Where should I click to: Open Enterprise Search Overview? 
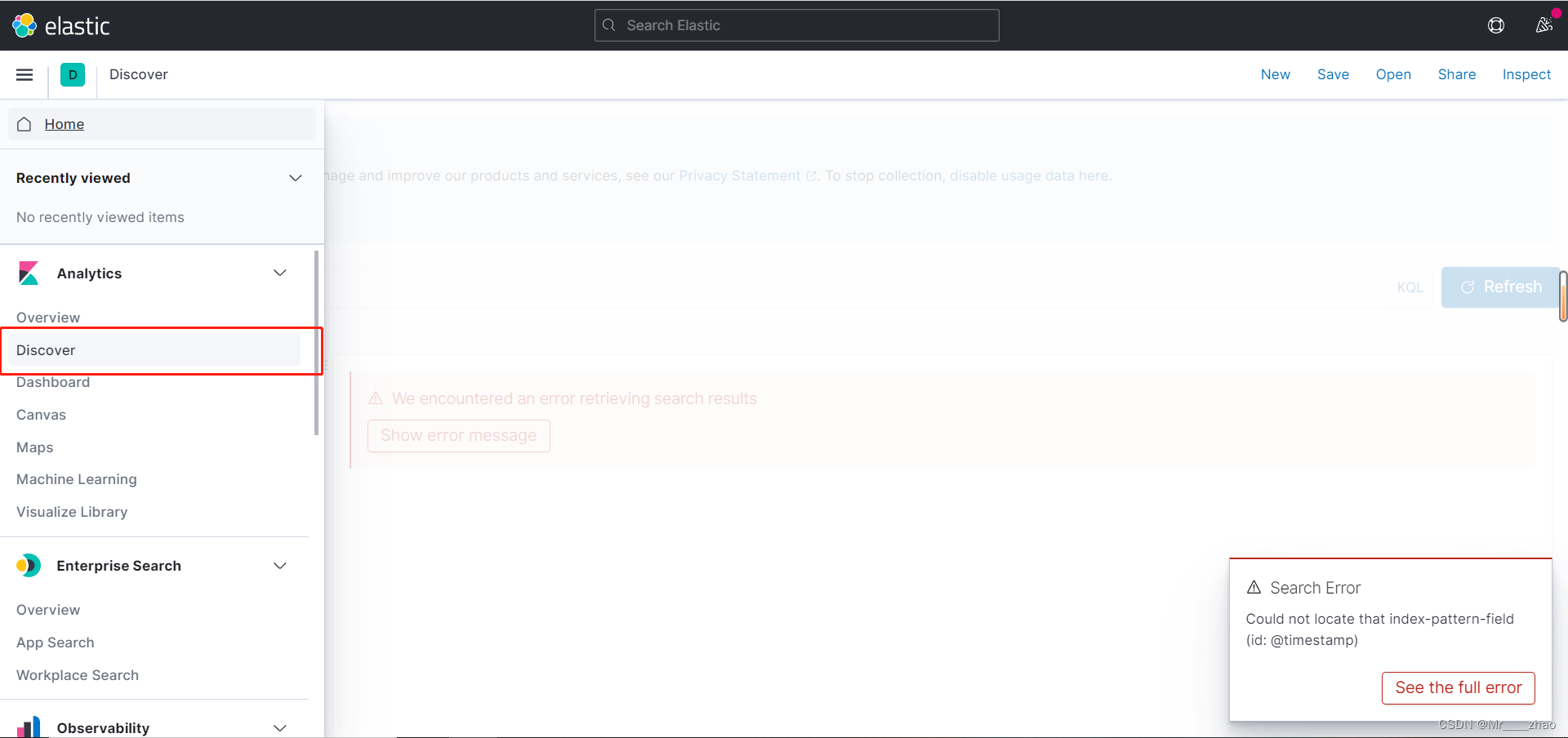48,610
